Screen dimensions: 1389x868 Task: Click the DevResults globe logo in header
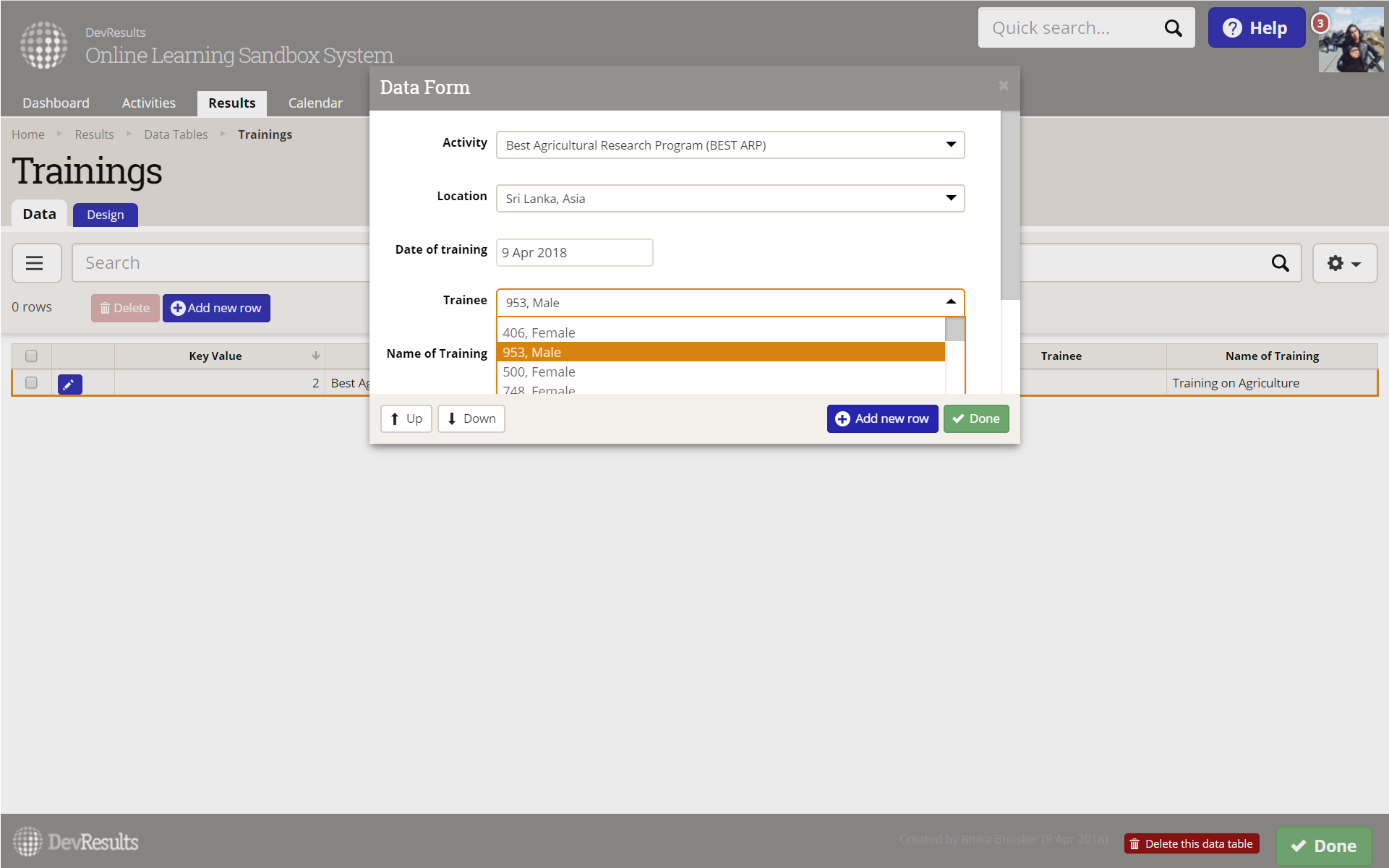tap(43, 45)
